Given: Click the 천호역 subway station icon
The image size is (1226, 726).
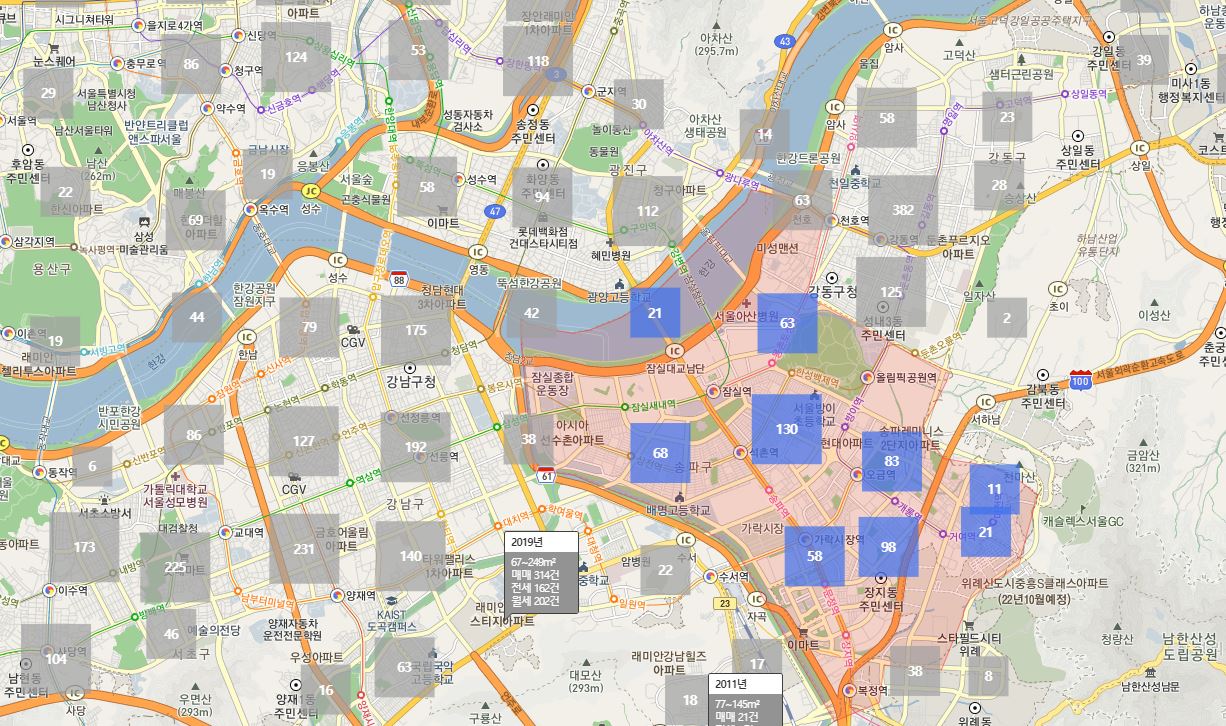Looking at the screenshot, I should (x=832, y=220).
